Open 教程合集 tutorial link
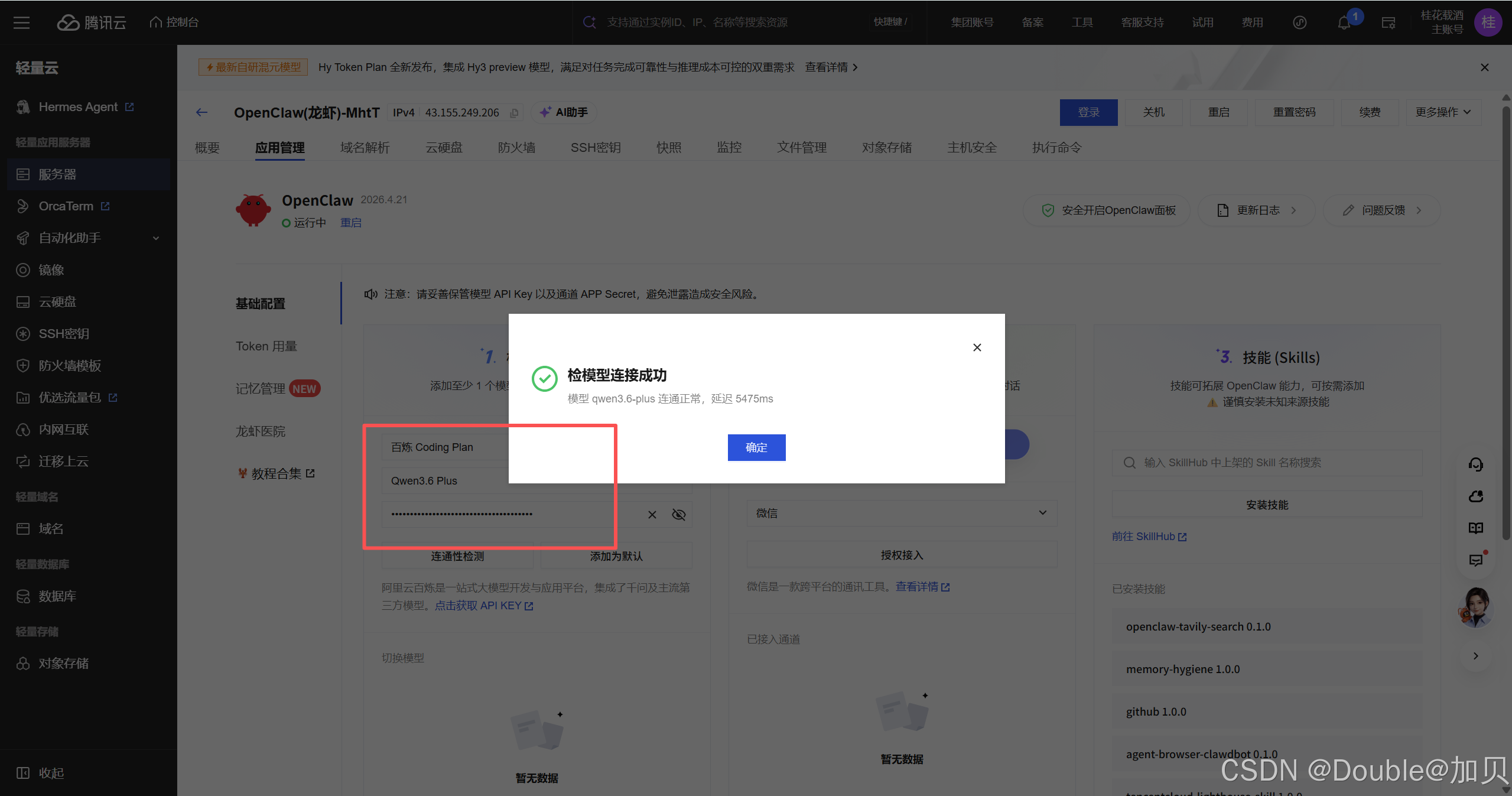 [x=277, y=474]
